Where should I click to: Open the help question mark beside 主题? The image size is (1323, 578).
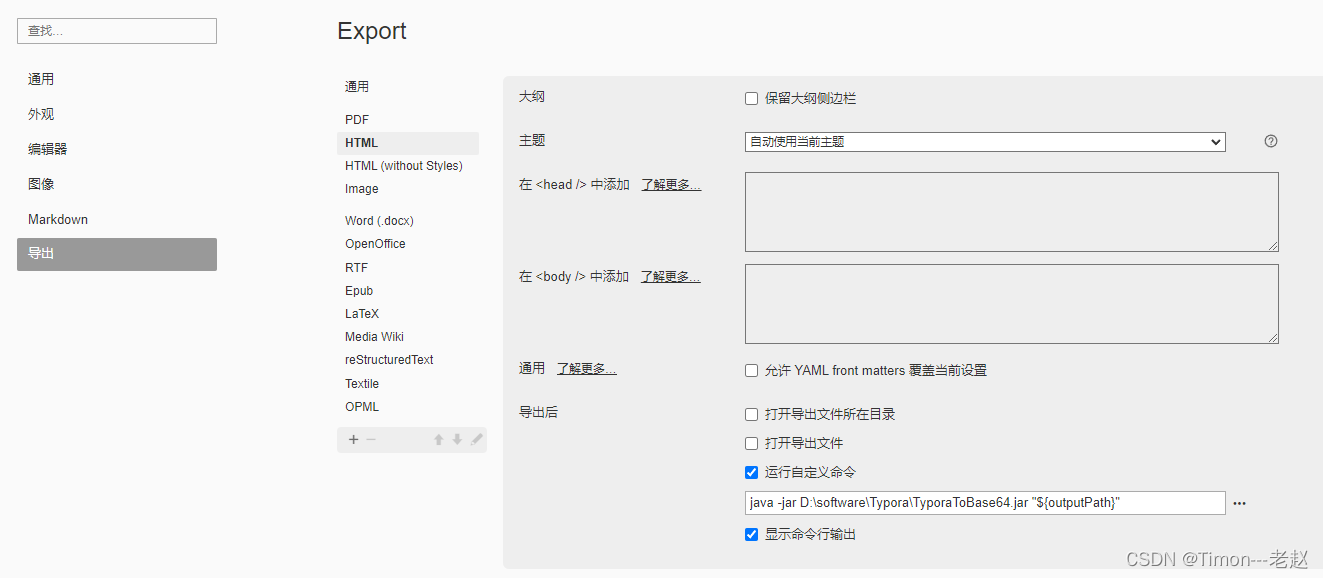tap(1271, 141)
